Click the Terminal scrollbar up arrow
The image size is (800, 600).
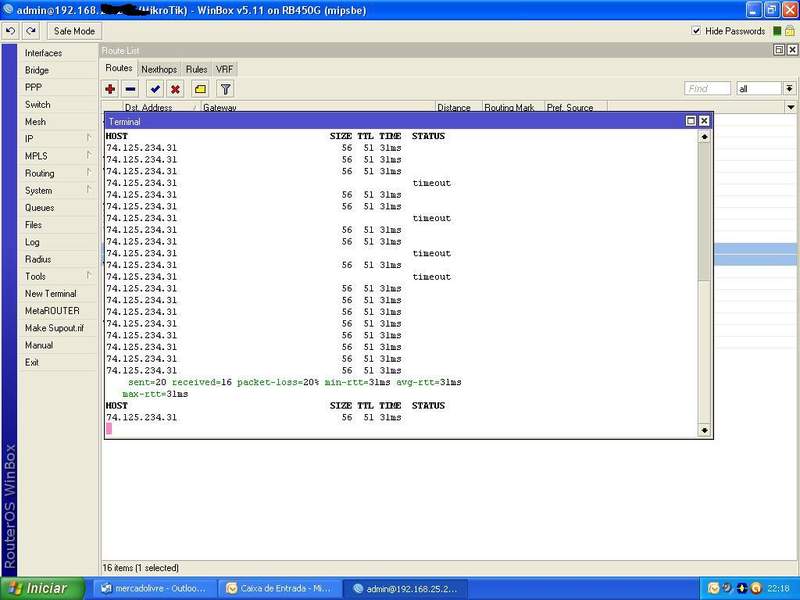click(x=704, y=137)
